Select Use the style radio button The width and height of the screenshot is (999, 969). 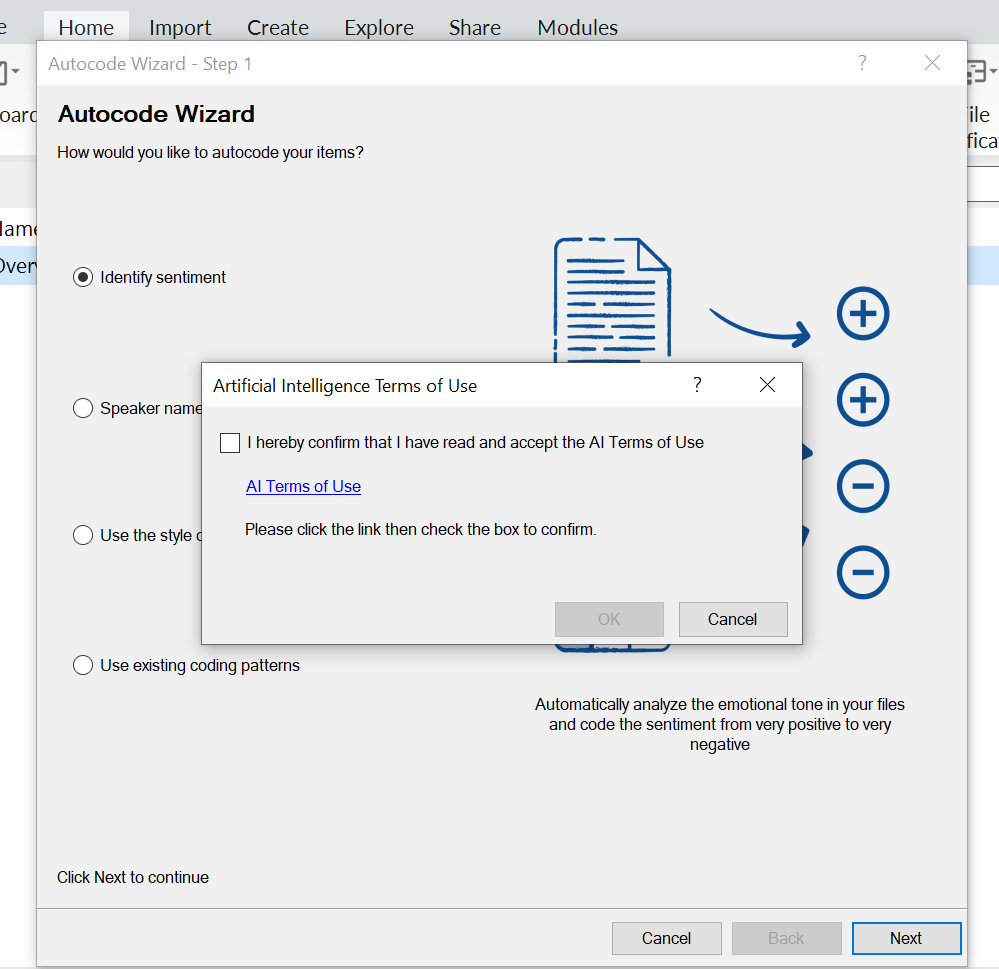(x=83, y=535)
